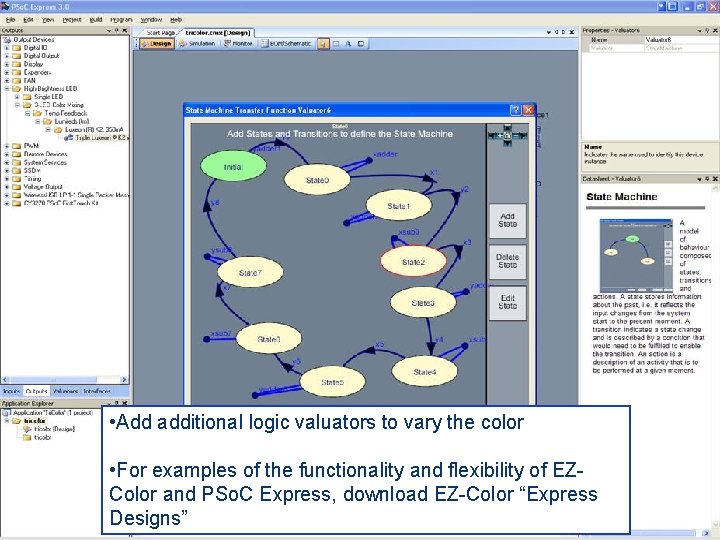
Task: Pan up using the top arrow
Action: coord(507,128)
